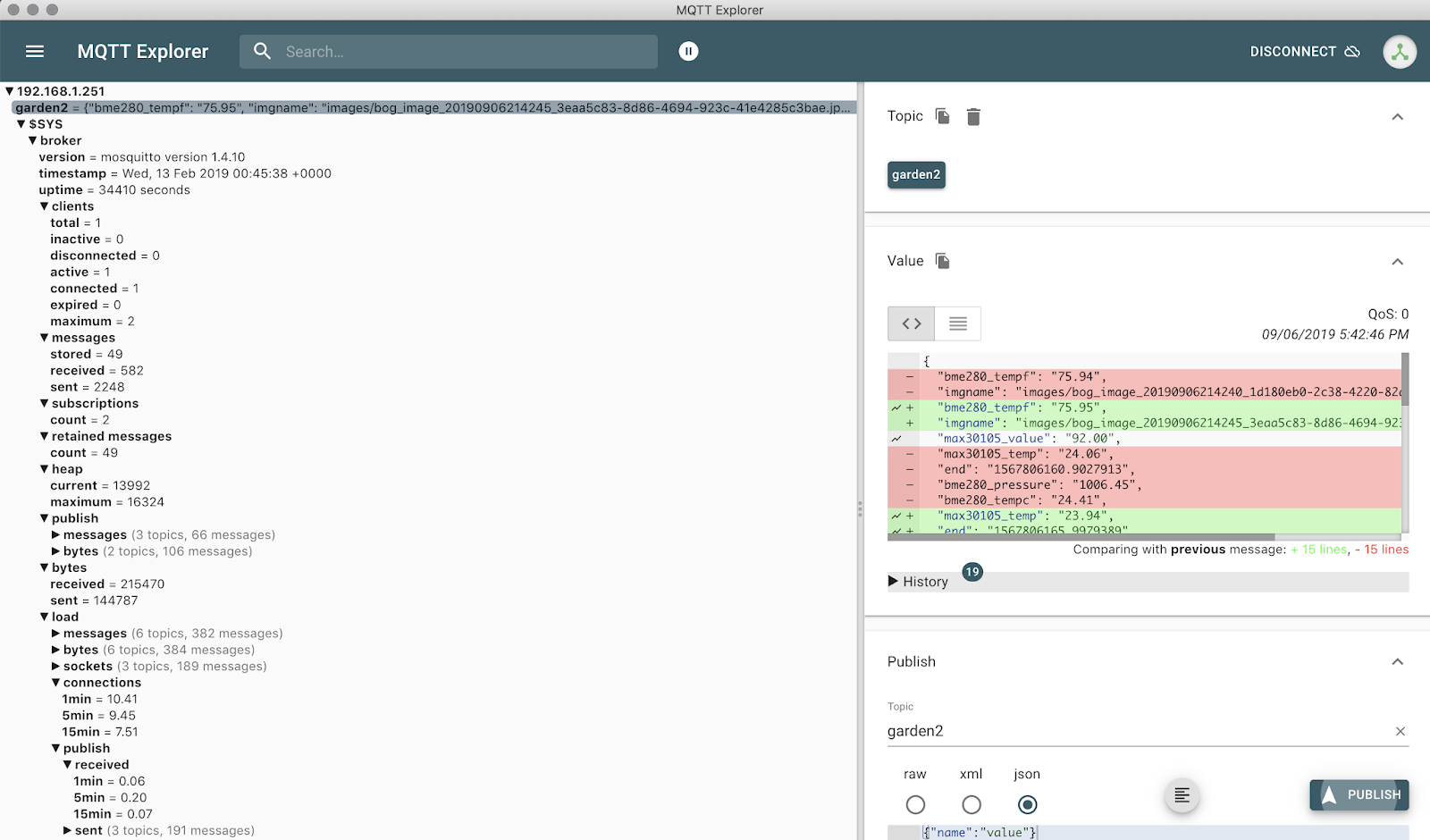Switch value view to diff code mode
This screenshot has height=840, width=1430.
pyautogui.click(x=911, y=323)
